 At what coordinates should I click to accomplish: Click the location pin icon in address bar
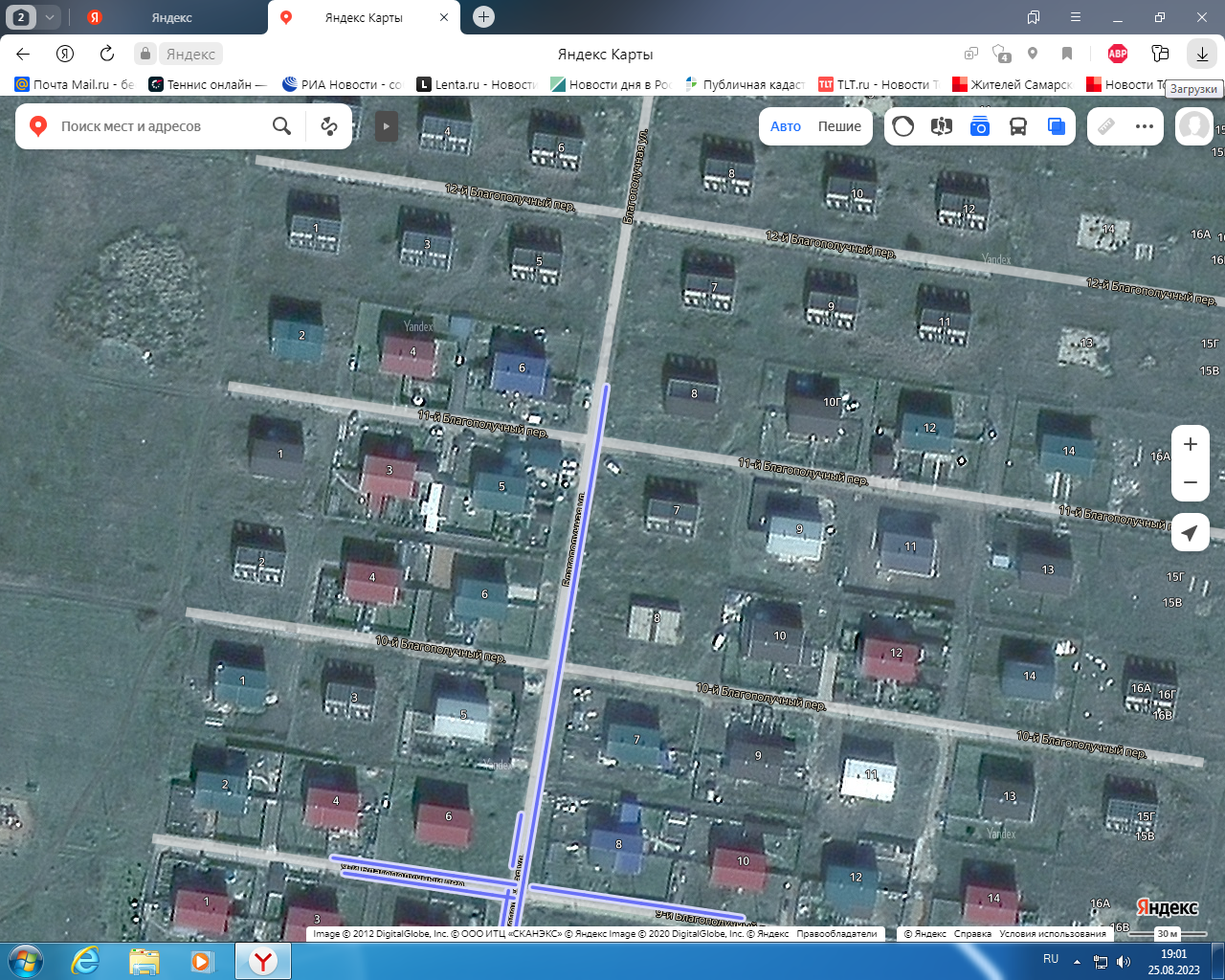click(1033, 54)
